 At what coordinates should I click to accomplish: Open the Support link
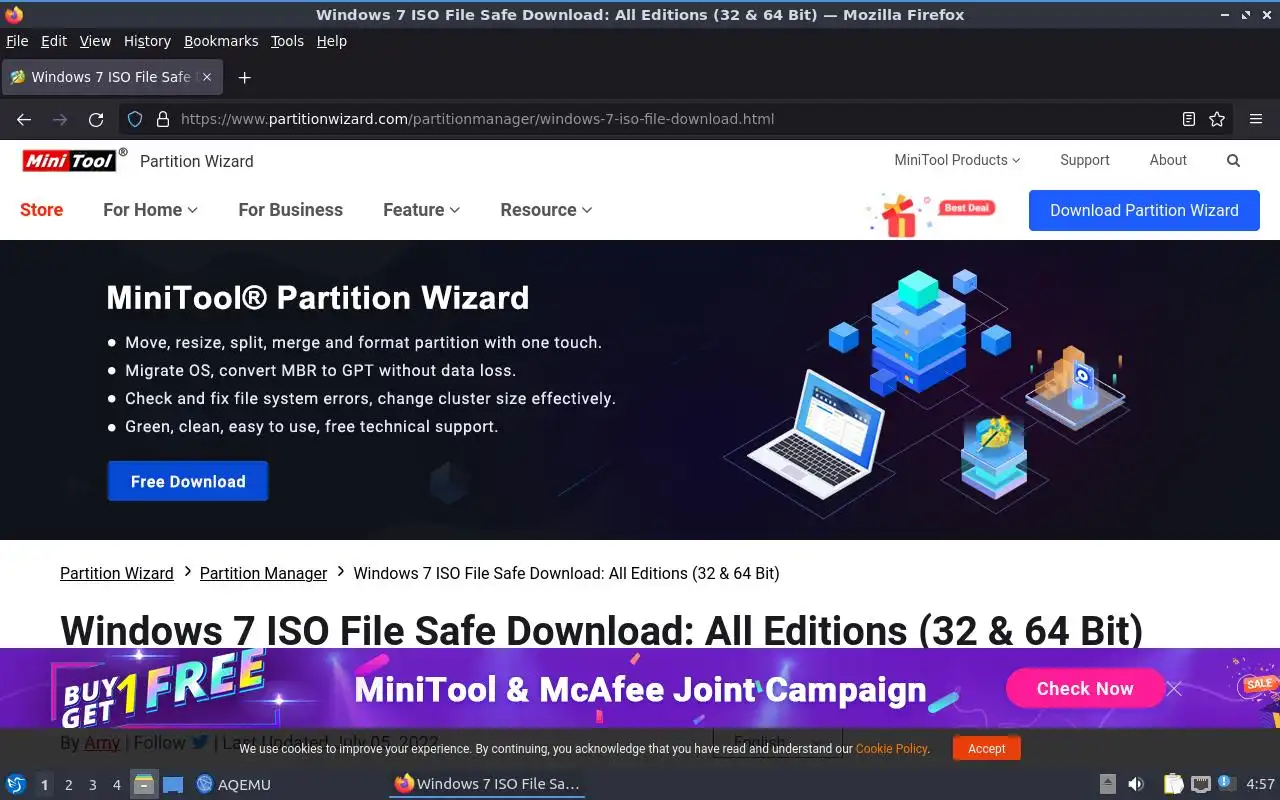tap(1085, 160)
